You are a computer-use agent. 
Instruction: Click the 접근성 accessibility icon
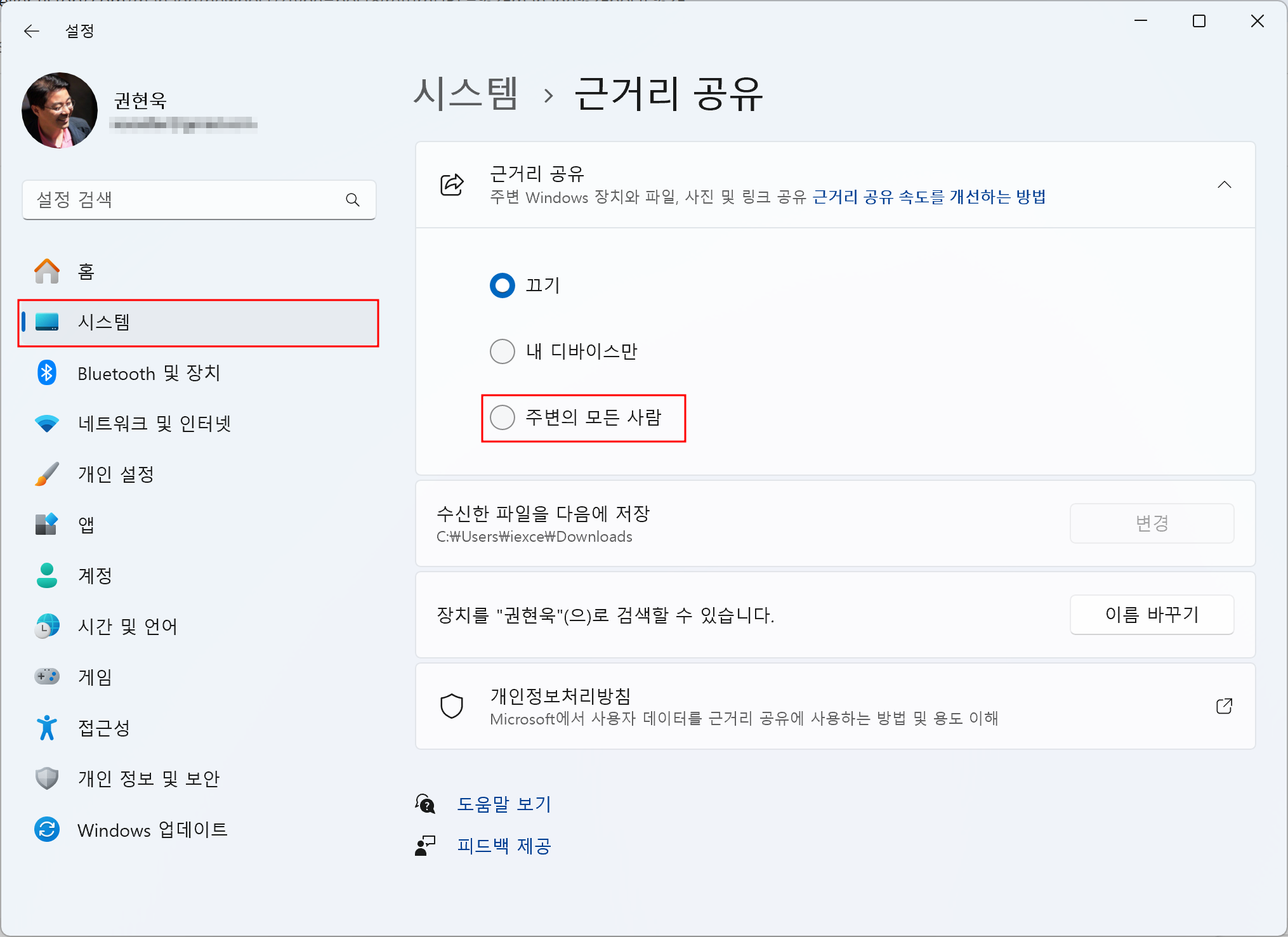click(x=47, y=728)
